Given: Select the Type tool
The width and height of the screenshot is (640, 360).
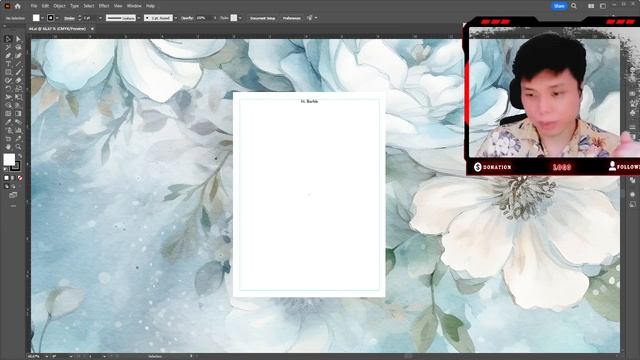Looking at the screenshot, I should coord(8,64).
